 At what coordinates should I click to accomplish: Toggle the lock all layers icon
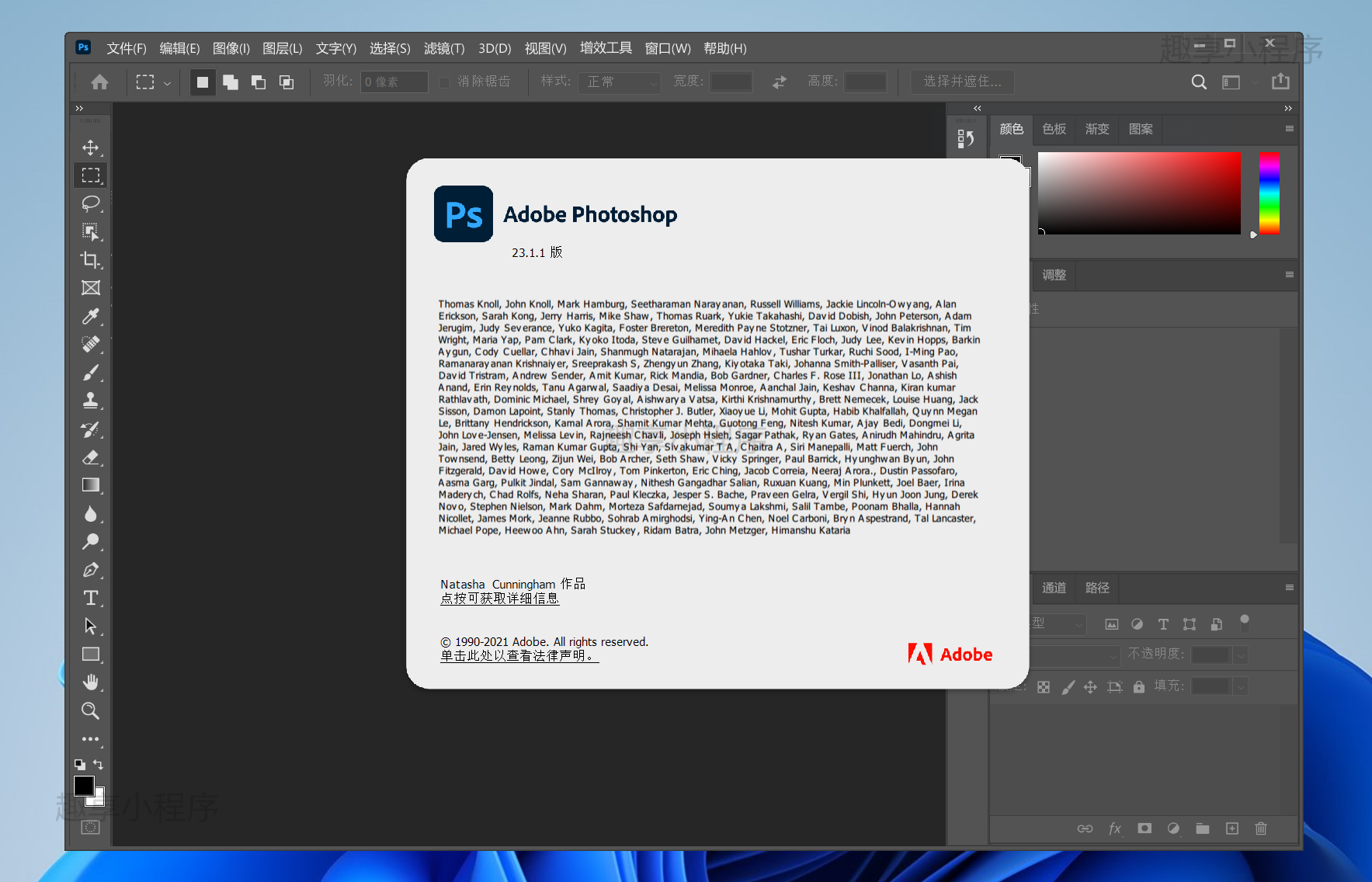coord(1139,686)
